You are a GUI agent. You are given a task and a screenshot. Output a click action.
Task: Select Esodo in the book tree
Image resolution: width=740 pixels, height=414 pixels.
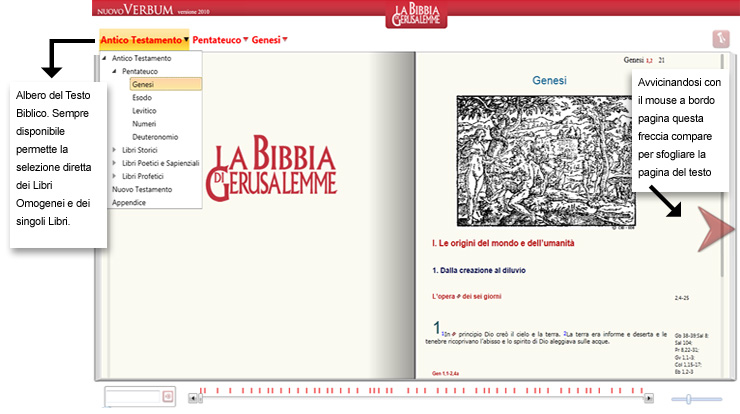coord(144,98)
